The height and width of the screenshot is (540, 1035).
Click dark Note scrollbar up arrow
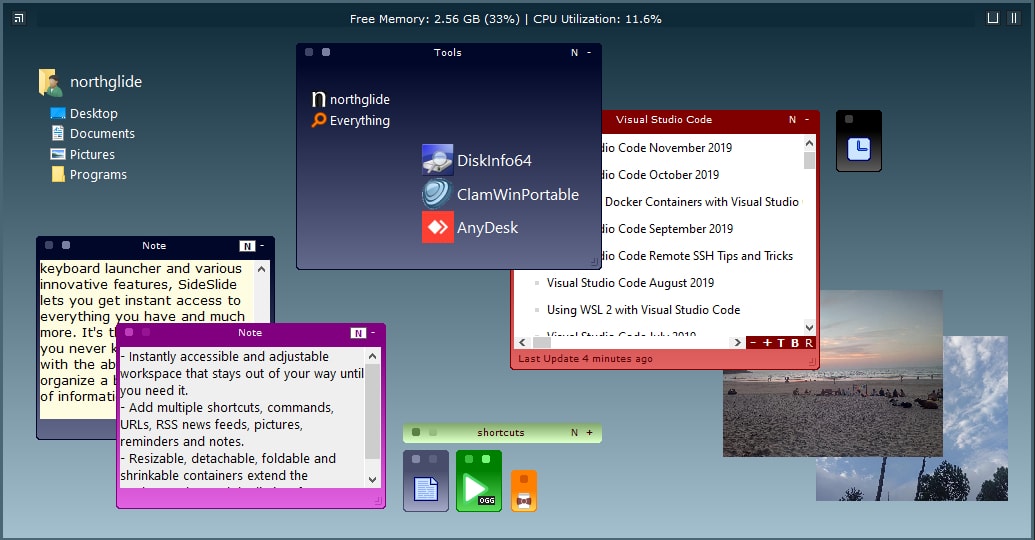pyautogui.click(x=261, y=269)
